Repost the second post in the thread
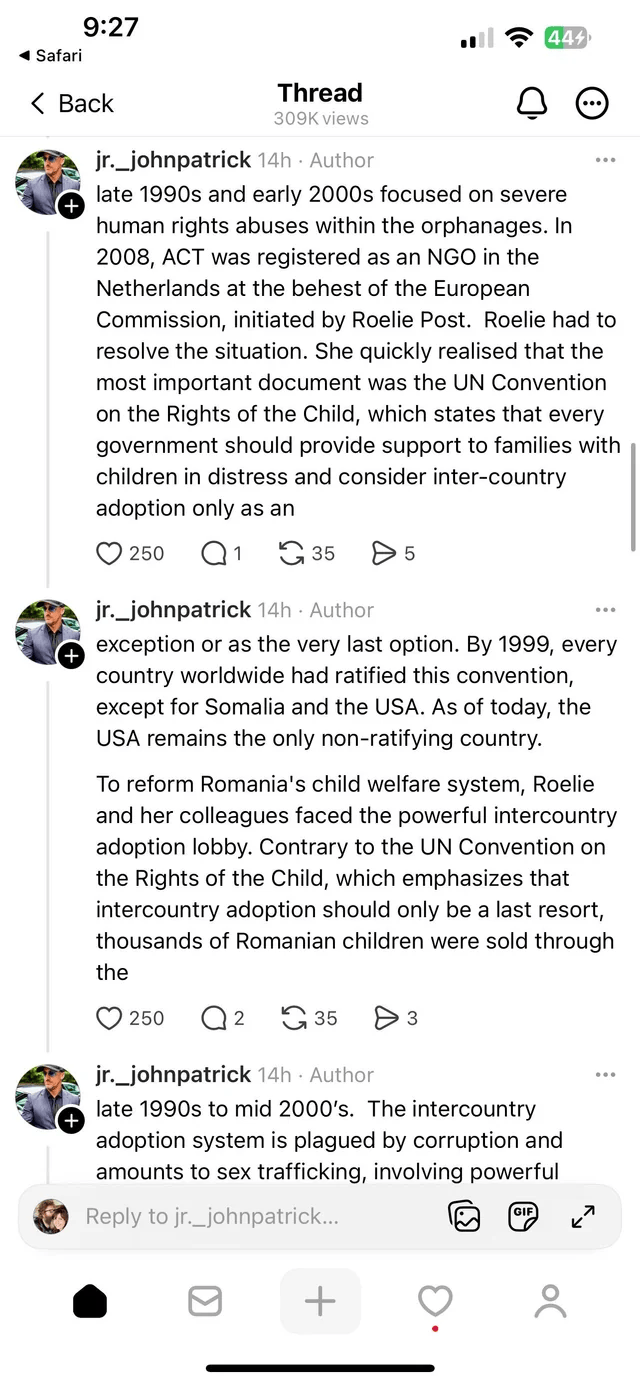This screenshot has height=1384, width=640. [294, 1018]
